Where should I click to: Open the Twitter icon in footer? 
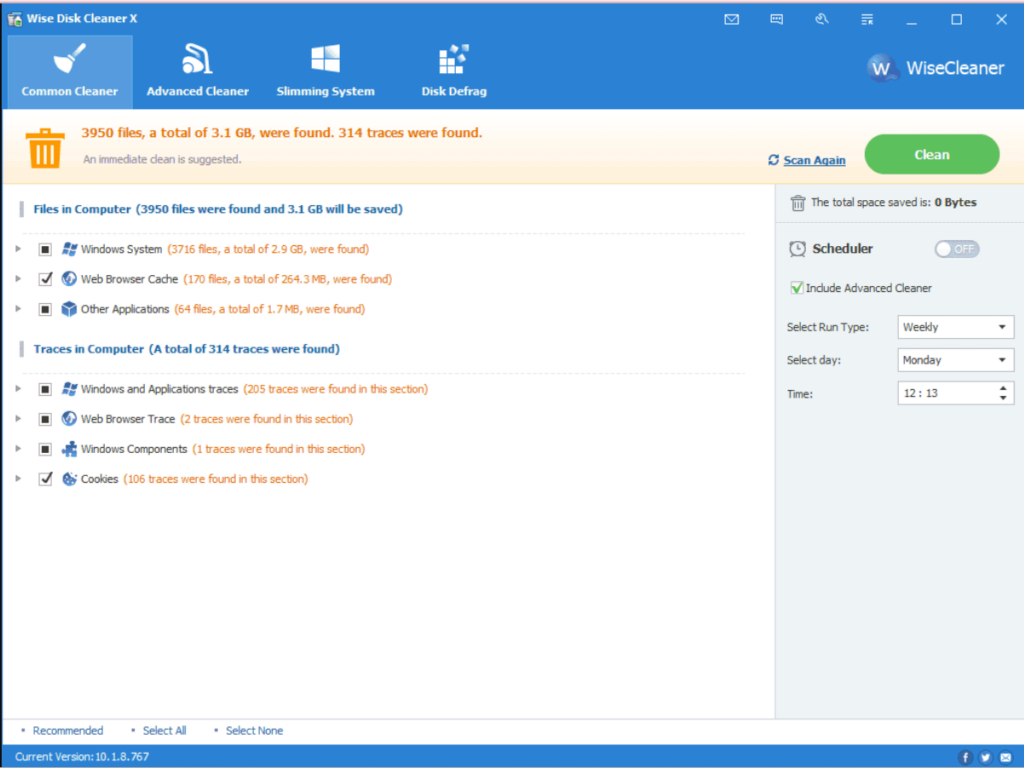(984, 757)
